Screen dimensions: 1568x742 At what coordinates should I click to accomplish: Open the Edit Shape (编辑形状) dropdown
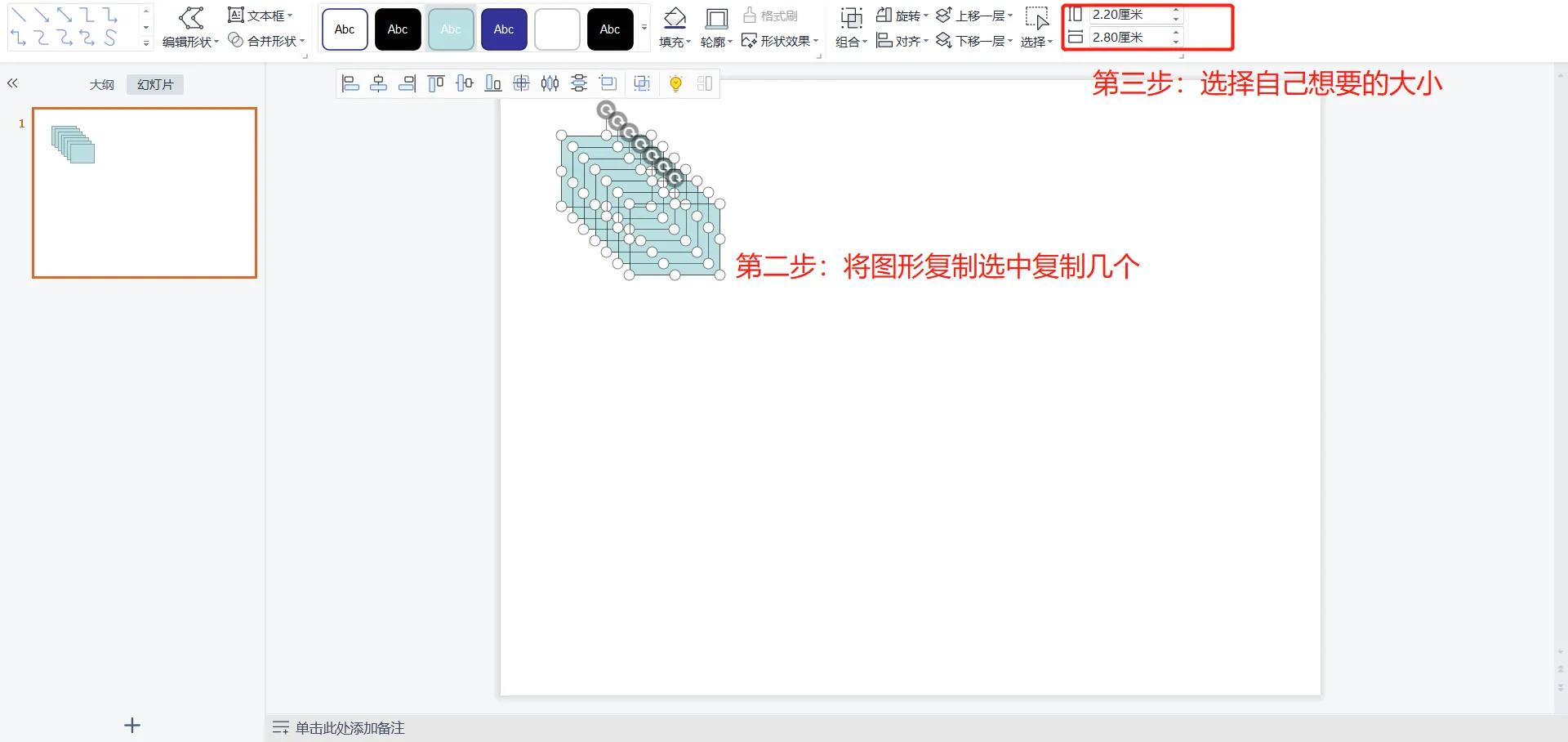click(216, 42)
